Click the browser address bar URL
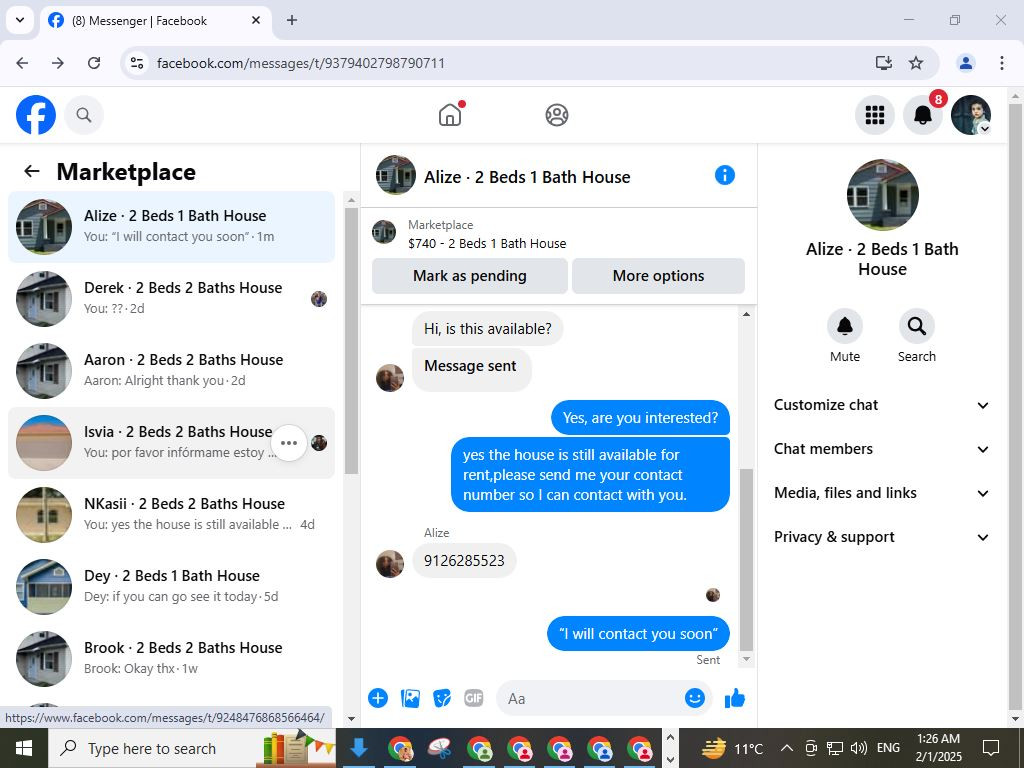The width and height of the screenshot is (1024, 768). pos(301,63)
